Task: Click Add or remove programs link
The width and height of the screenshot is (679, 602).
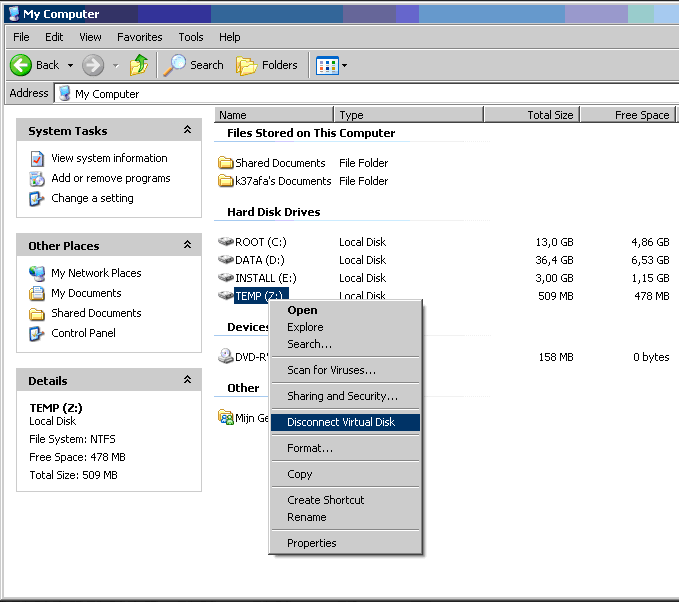Action: tap(111, 178)
